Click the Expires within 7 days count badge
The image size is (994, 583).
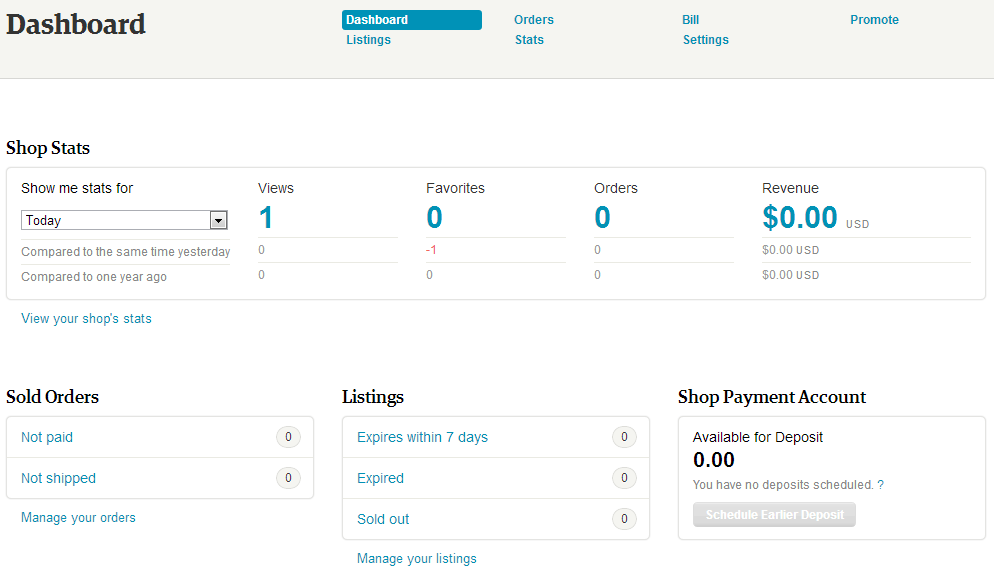[x=624, y=437]
